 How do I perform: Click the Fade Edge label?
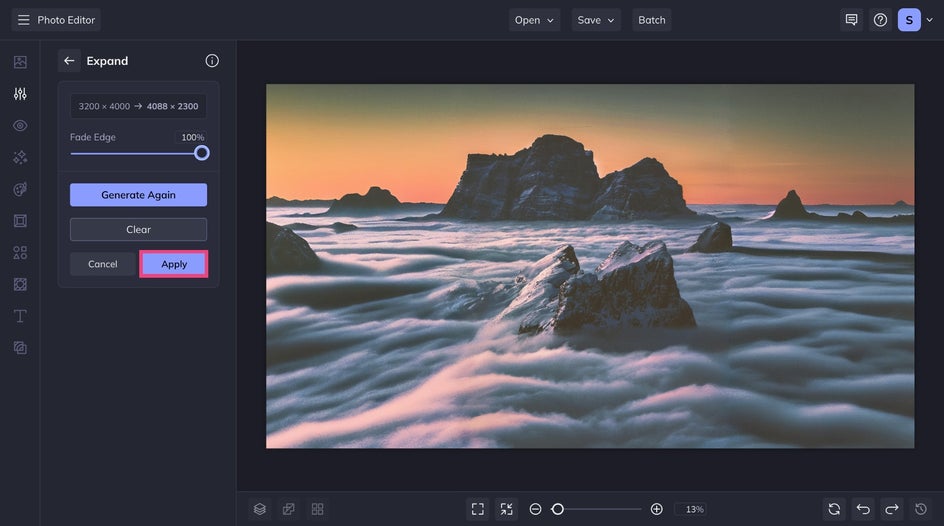click(x=93, y=137)
